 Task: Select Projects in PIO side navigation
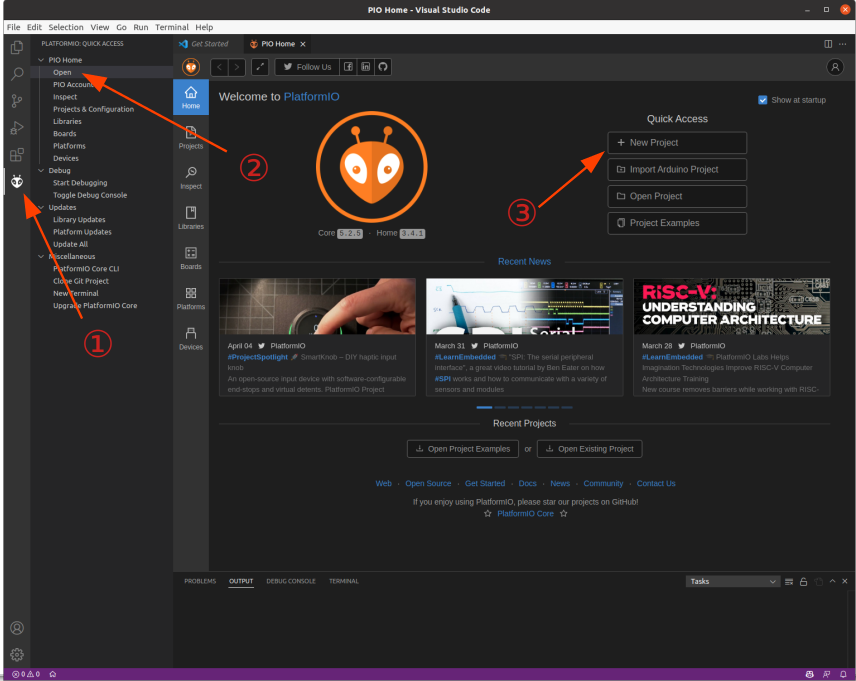(191, 137)
